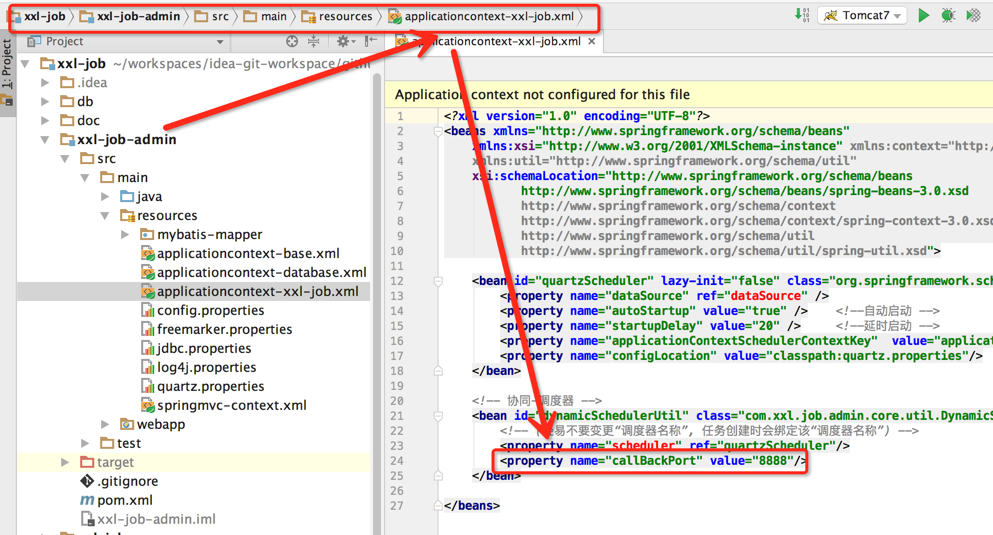Expand the mybatis-mapper folder

click(x=125, y=235)
